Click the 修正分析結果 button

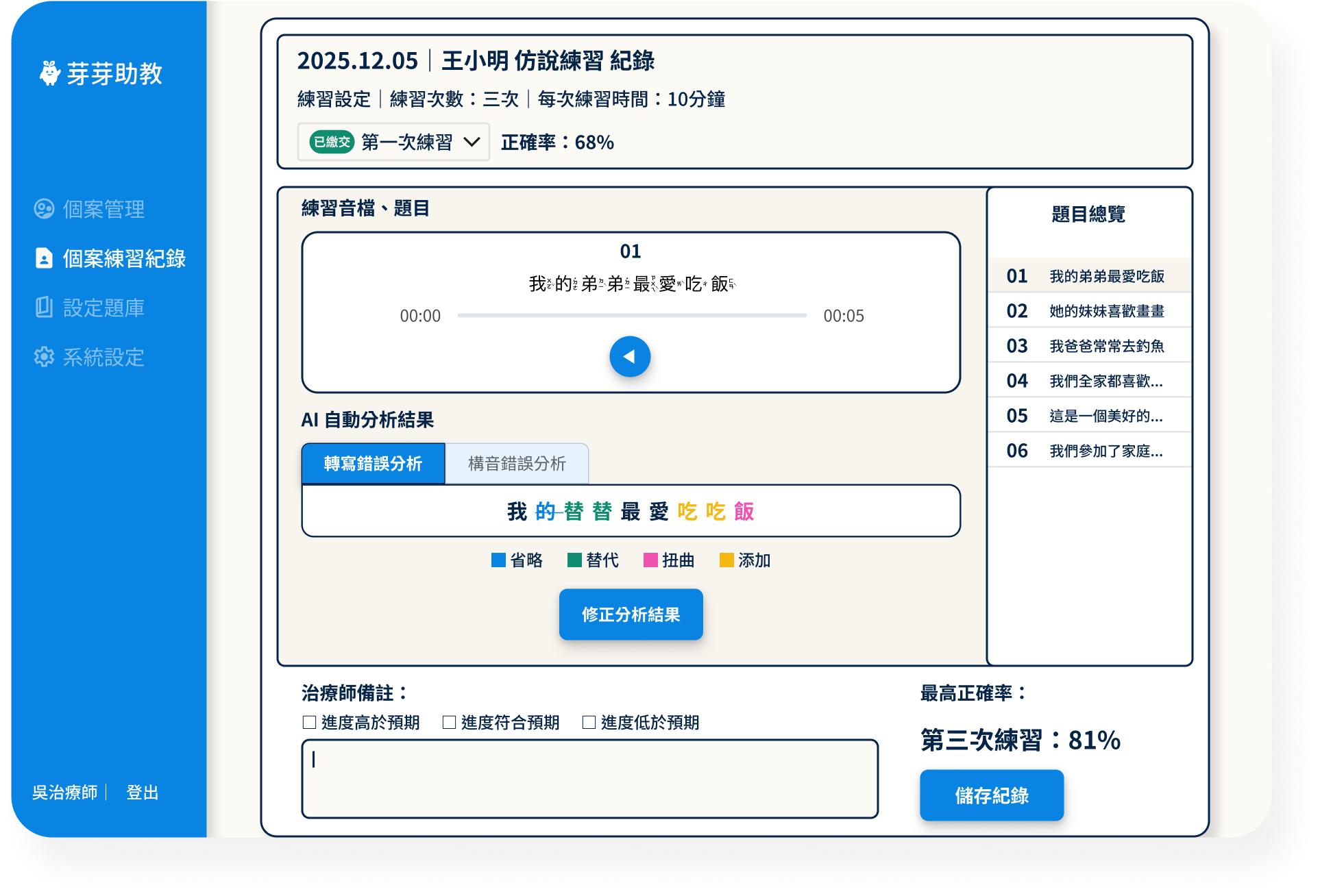pyautogui.click(x=631, y=614)
